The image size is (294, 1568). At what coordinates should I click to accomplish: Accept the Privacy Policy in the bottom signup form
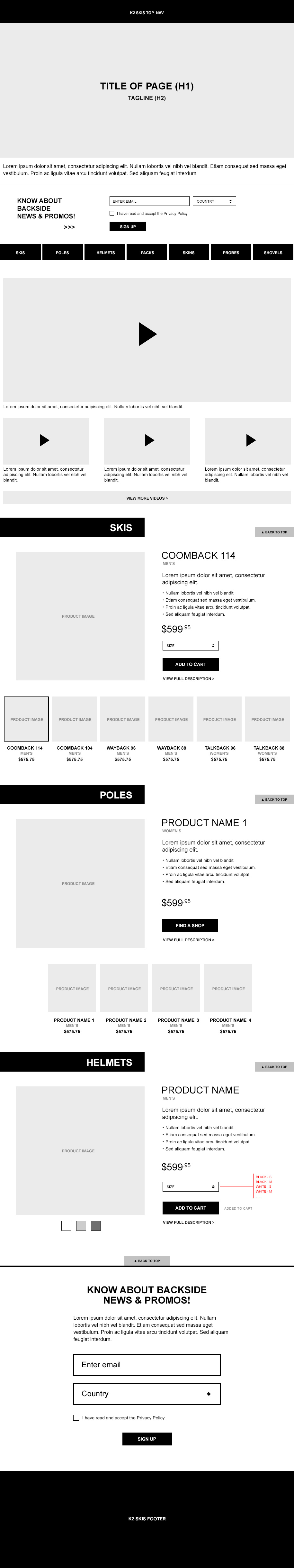(x=76, y=1418)
